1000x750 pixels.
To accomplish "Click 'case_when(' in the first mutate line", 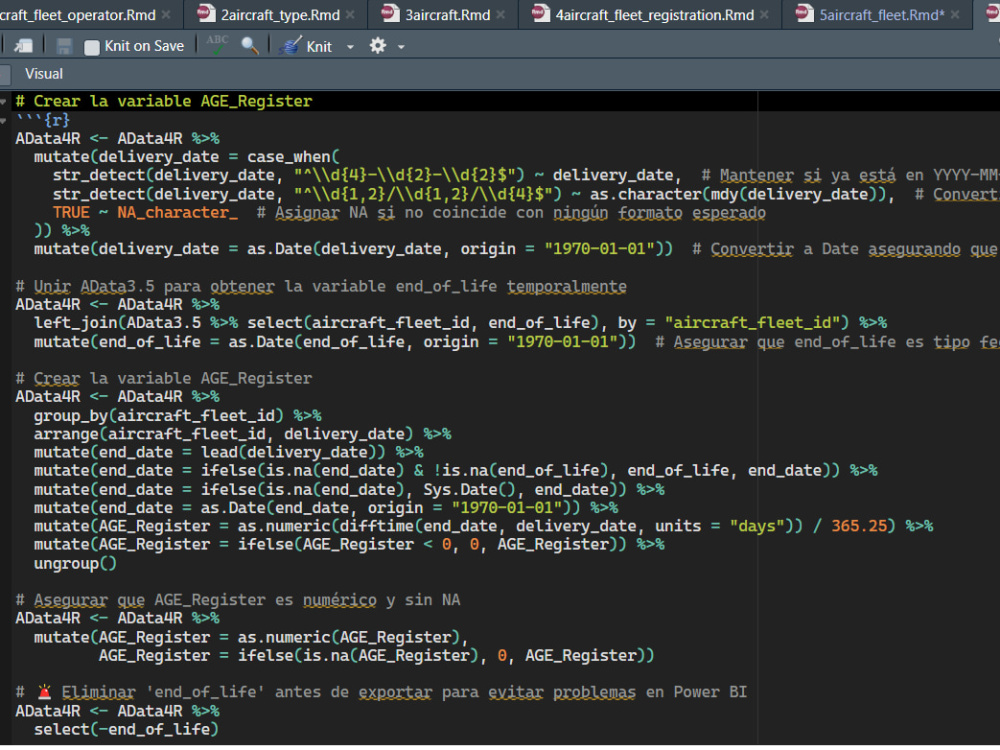I will [x=293, y=157].
